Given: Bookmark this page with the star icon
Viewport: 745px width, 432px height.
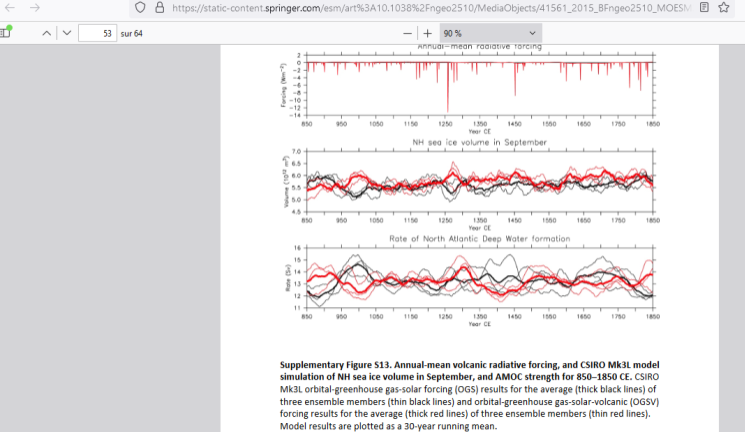Looking at the screenshot, I should [x=724, y=8].
